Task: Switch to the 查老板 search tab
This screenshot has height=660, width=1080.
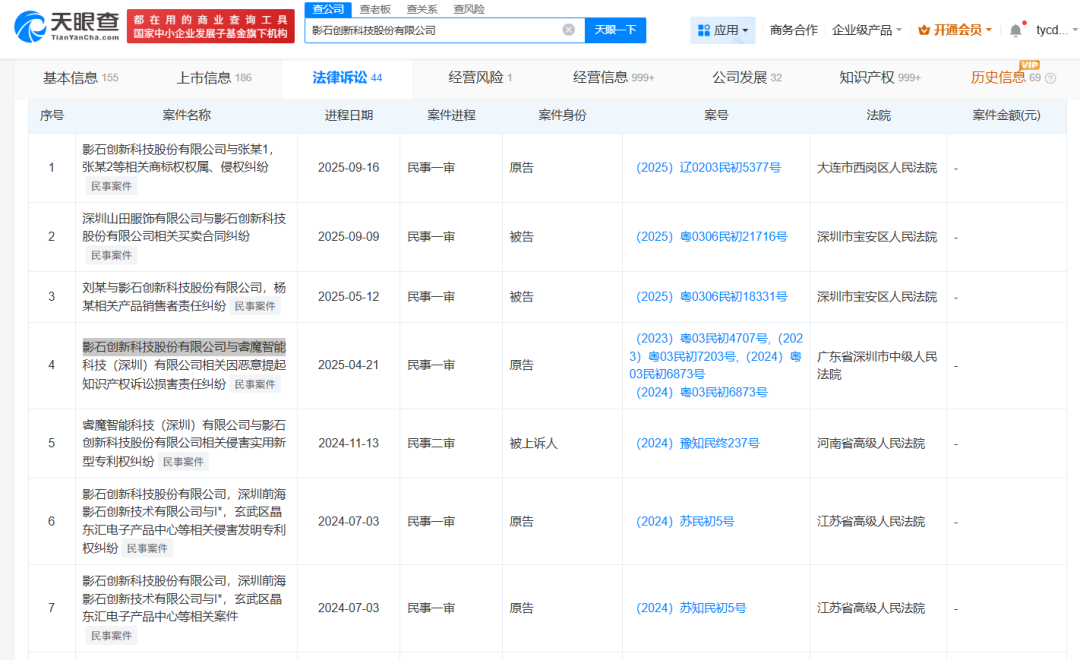Action: [x=375, y=9]
